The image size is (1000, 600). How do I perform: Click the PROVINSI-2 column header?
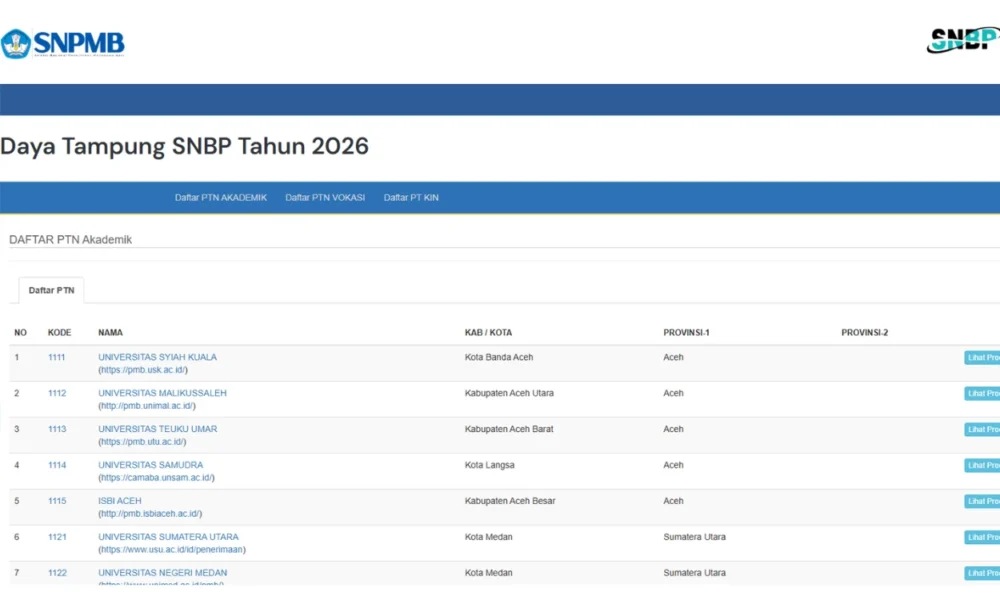pos(864,332)
